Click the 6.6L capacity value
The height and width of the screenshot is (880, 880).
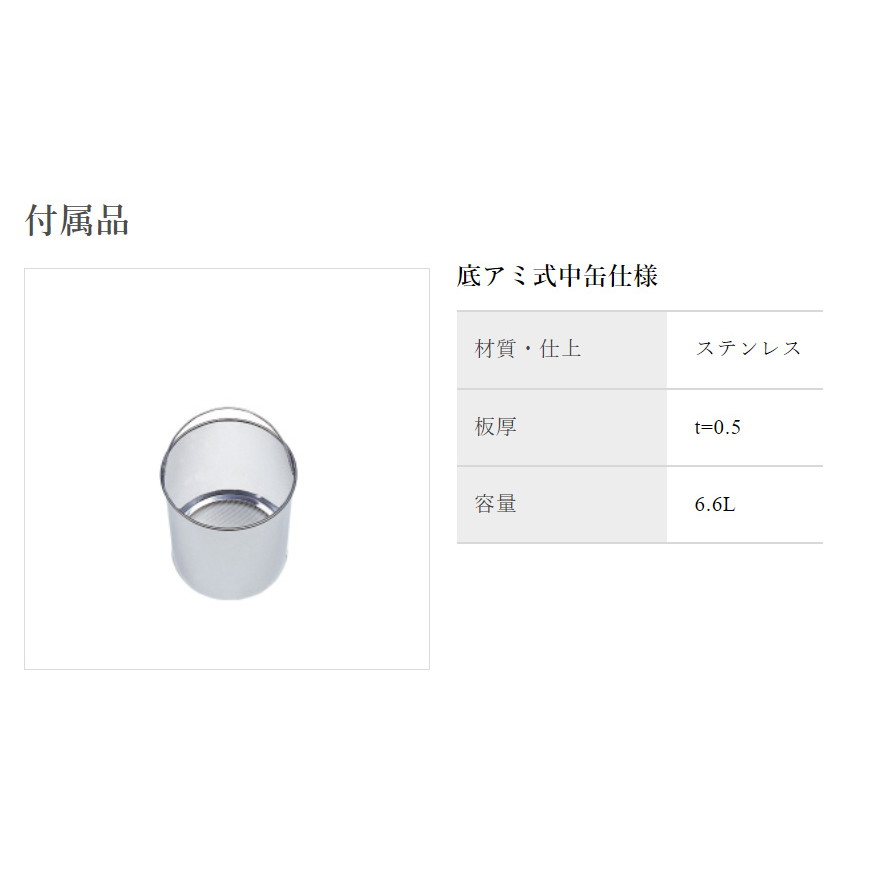click(x=714, y=505)
